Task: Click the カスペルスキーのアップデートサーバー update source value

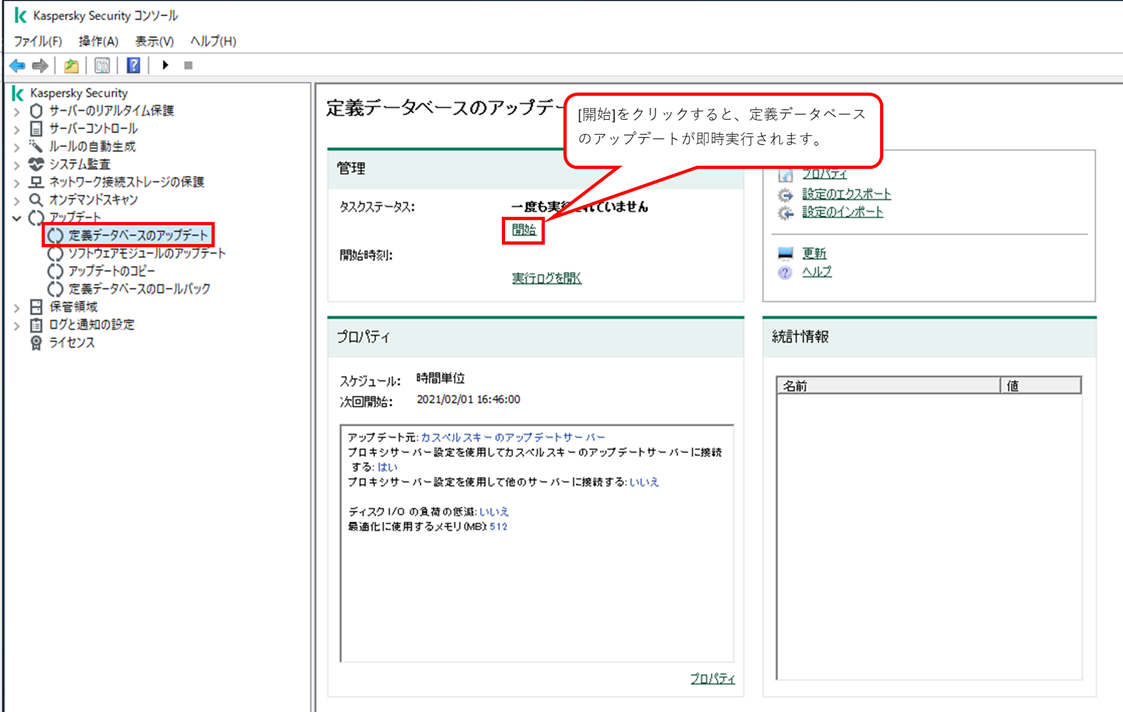Action: (513, 437)
